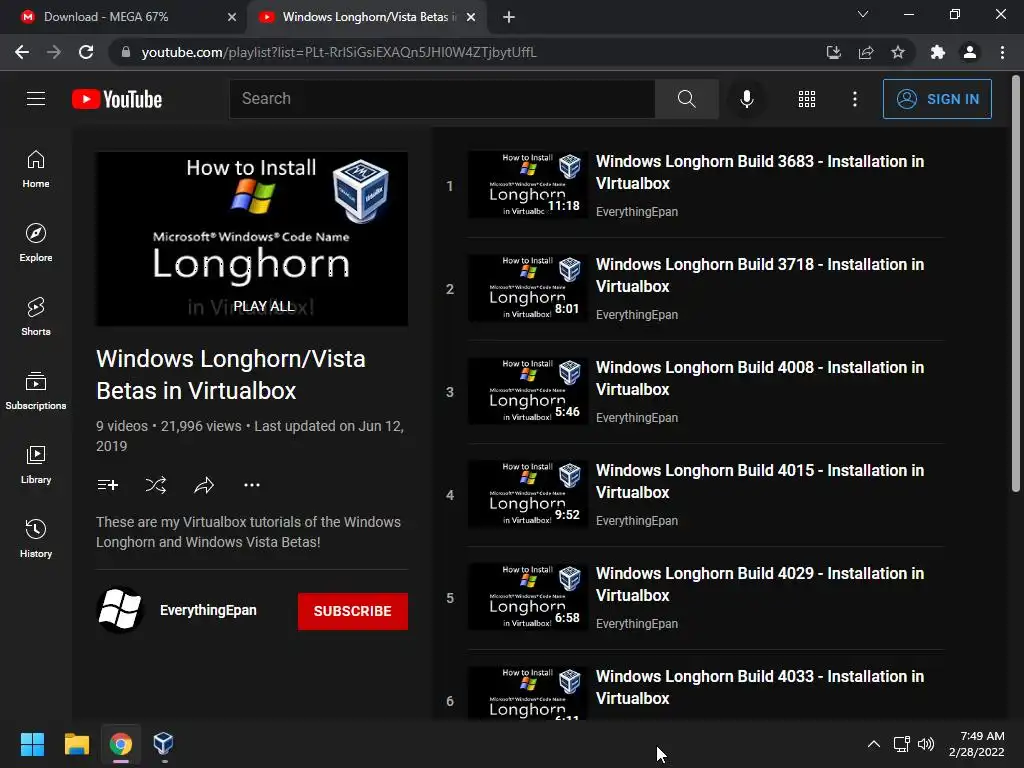Click EverythingEpan under Build 4008 video
1024x768 pixels.
pyautogui.click(x=637, y=418)
